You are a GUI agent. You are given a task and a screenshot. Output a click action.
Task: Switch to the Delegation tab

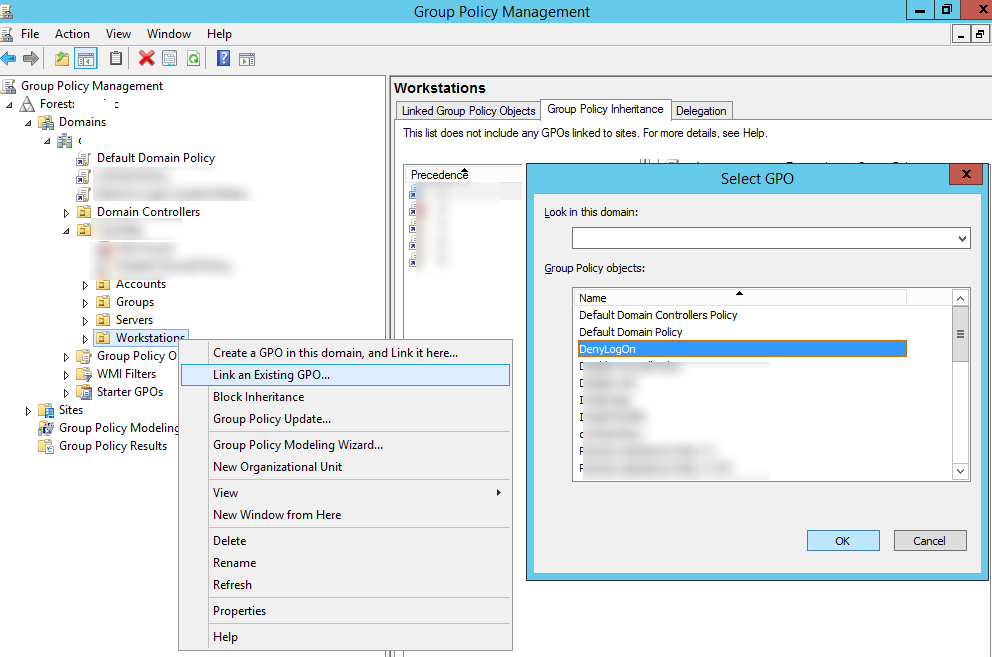click(701, 111)
